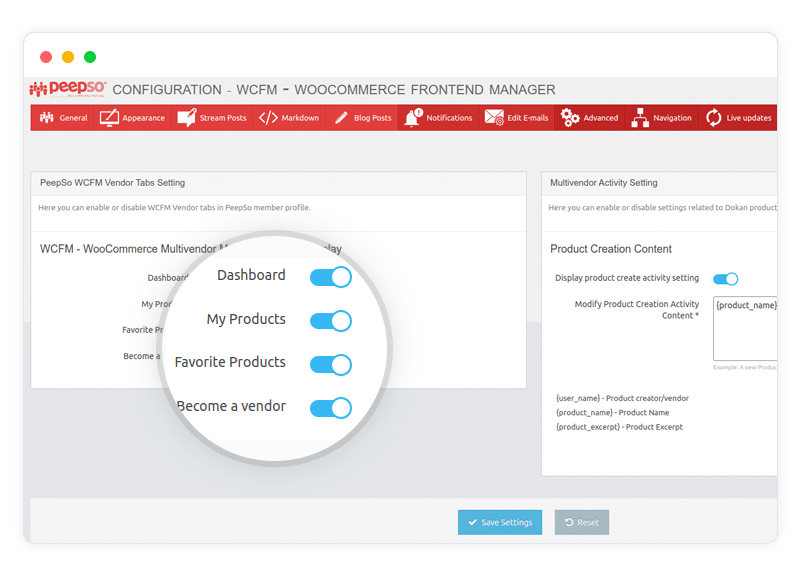This screenshot has height=574, width=800.
Task: Click the undo arrow icon on Reset
Action: tap(569, 522)
